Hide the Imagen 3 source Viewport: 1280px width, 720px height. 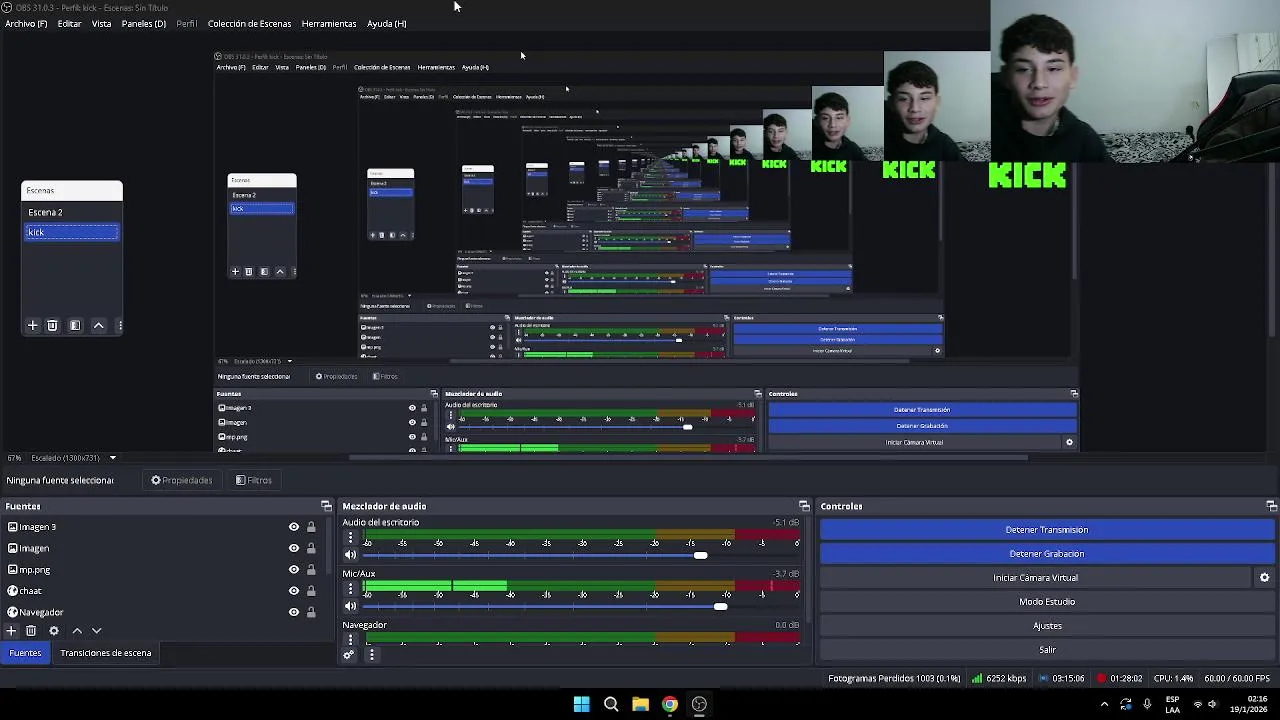point(294,527)
